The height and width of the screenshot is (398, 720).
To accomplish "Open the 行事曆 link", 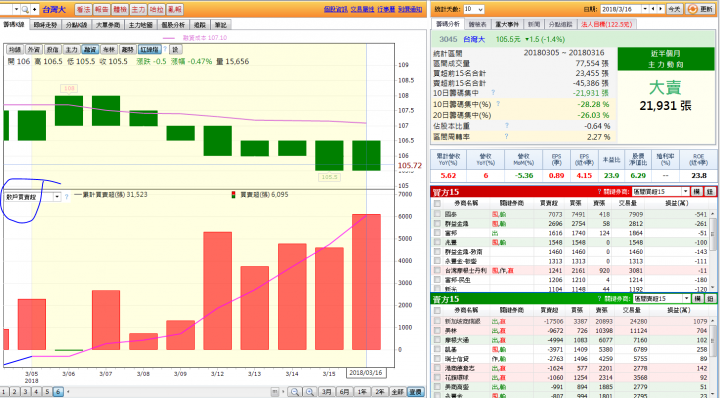I will (x=386, y=9).
